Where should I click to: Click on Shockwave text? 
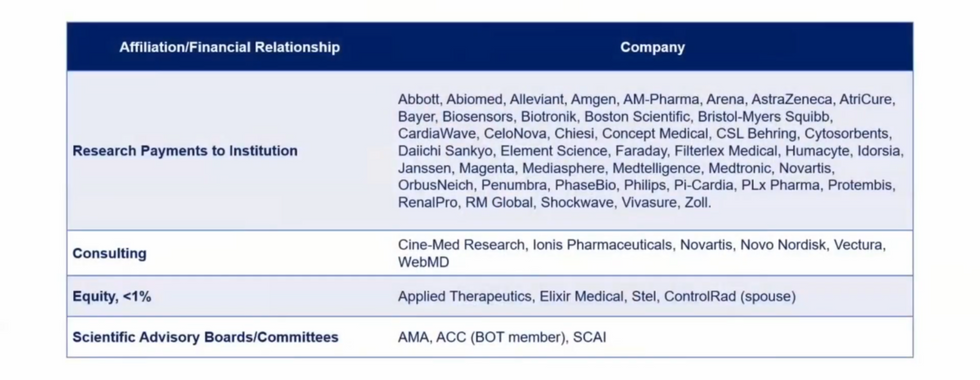click(576, 203)
